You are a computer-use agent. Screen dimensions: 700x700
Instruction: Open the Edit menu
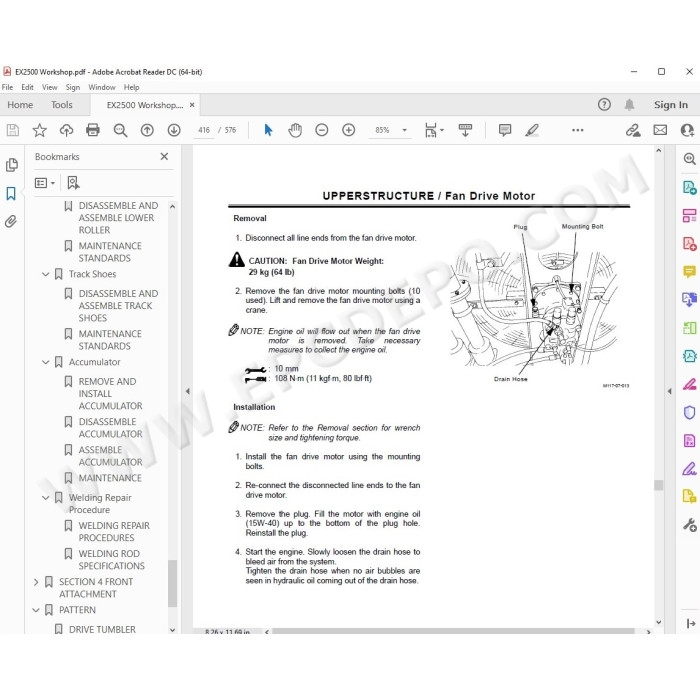click(x=27, y=87)
